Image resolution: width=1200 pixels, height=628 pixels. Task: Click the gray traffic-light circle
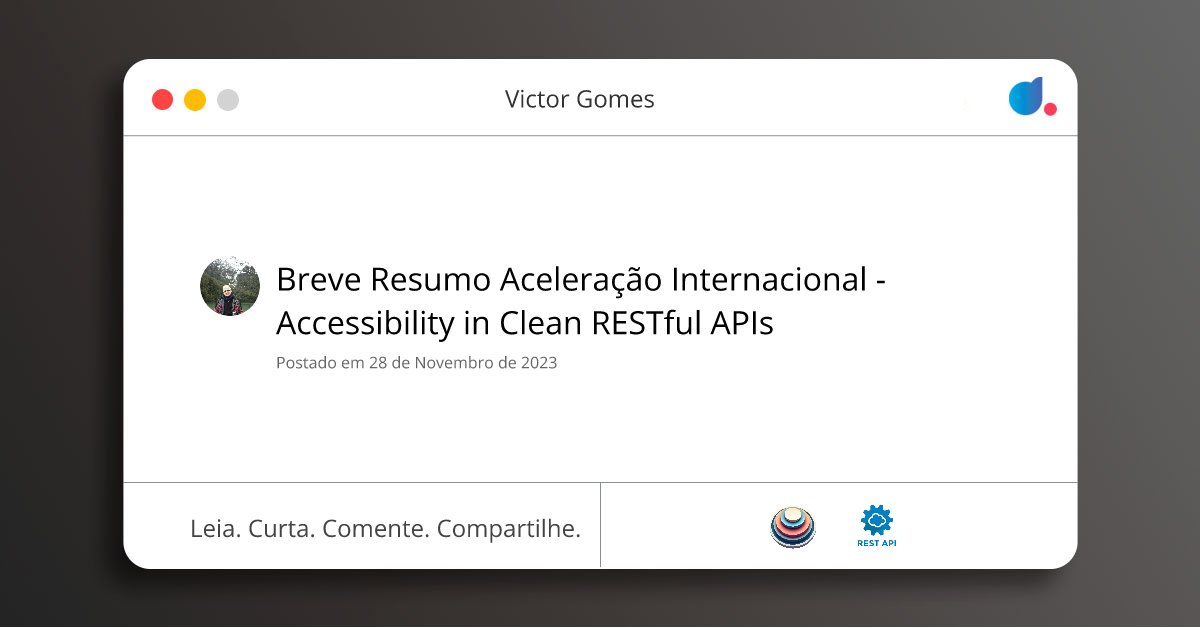tap(228, 99)
